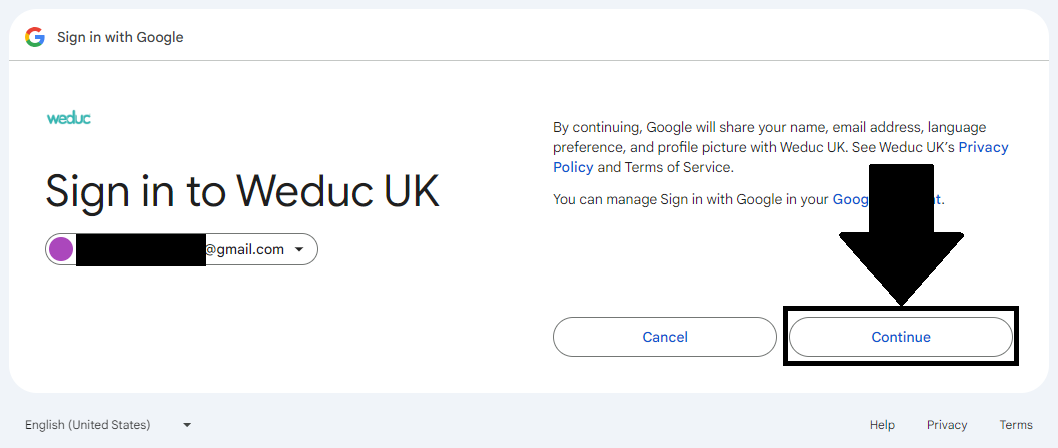This screenshot has height=448, width=1058.
Task: Click the "Sign in with Google" header text
Action: click(120, 37)
